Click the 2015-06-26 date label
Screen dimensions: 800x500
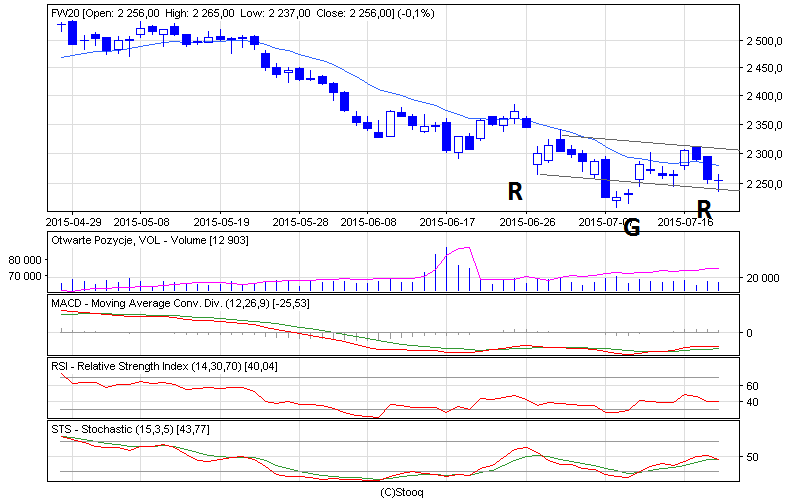[528, 222]
